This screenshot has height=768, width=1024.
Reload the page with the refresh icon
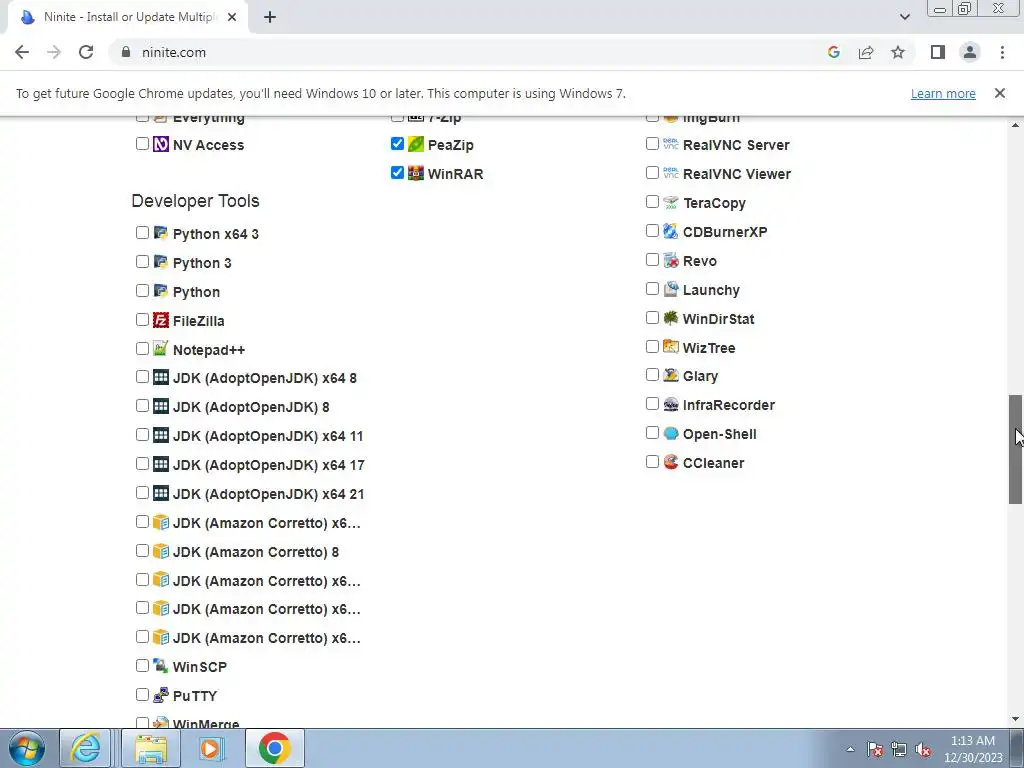click(x=86, y=52)
